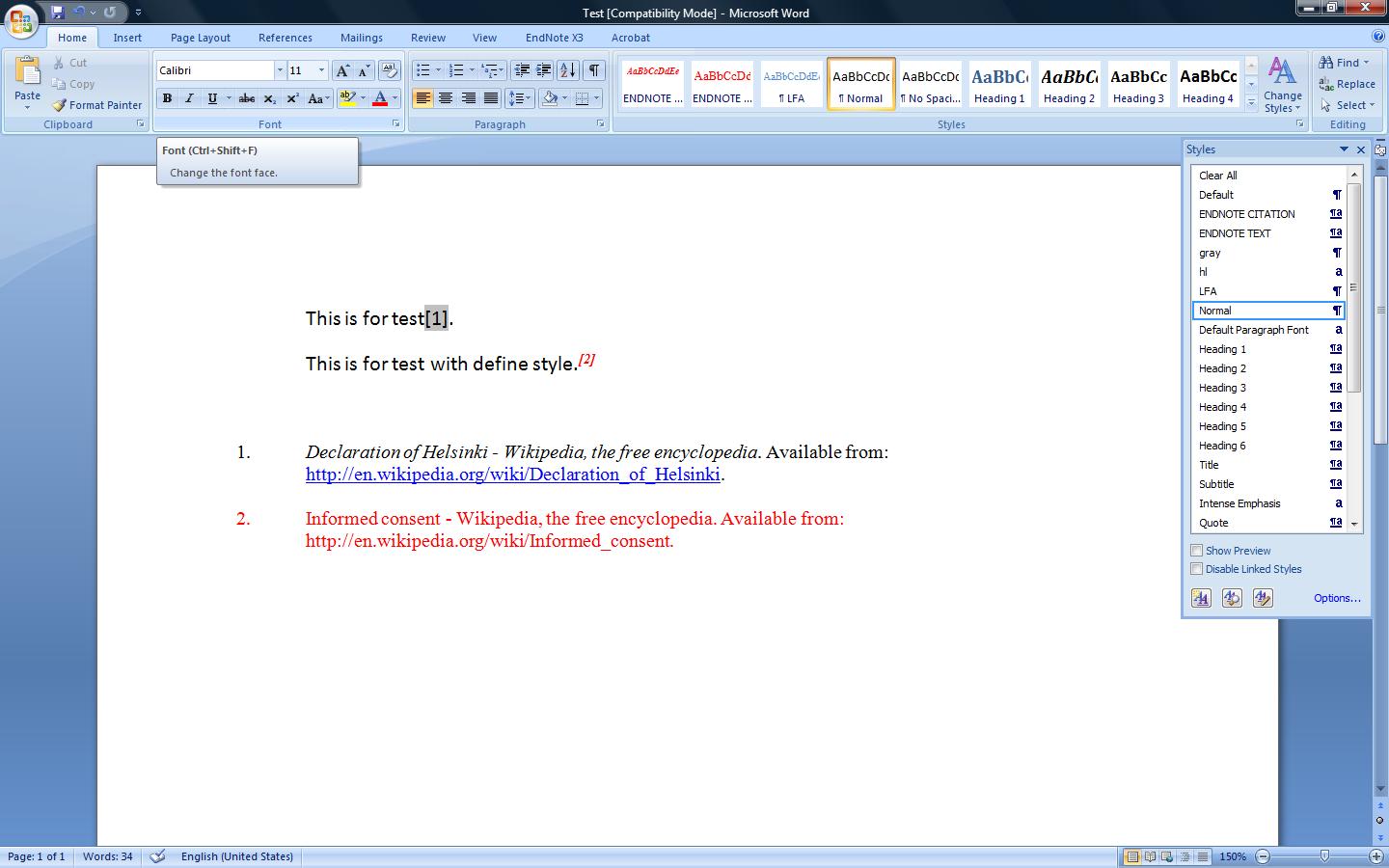Sort the selected text alphabetically
Screen dimensions: 1389x868
tap(568, 69)
